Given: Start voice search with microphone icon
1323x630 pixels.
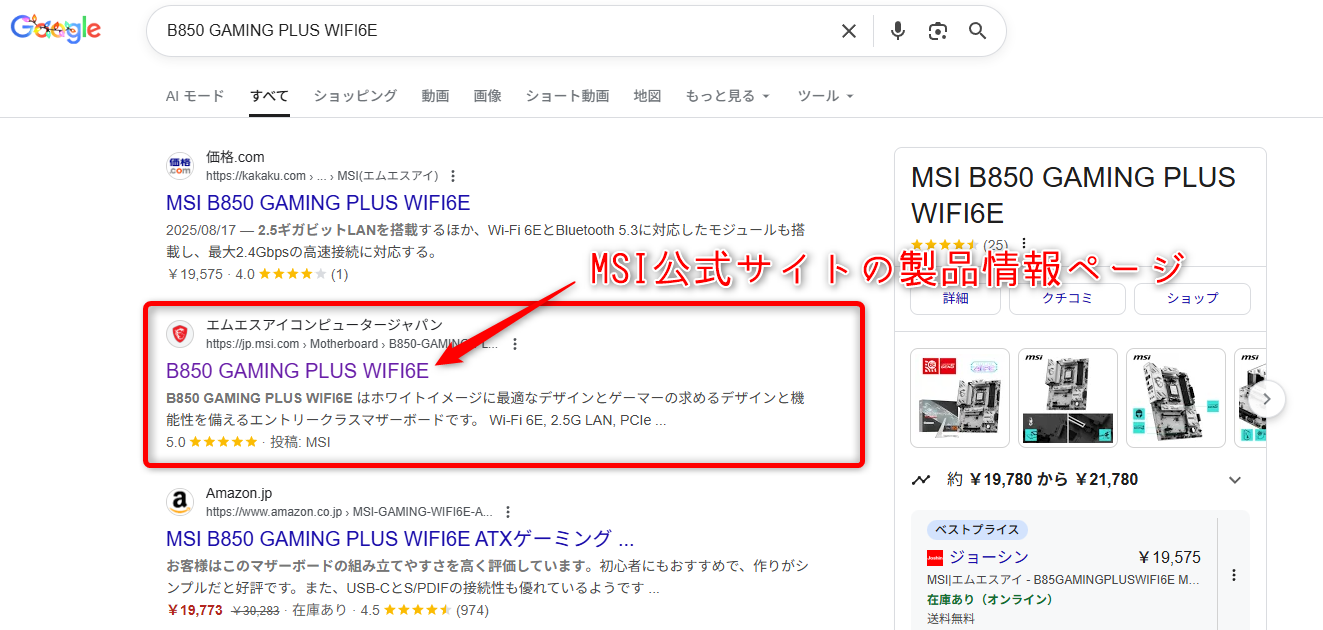Looking at the screenshot, I should [897, 31].
